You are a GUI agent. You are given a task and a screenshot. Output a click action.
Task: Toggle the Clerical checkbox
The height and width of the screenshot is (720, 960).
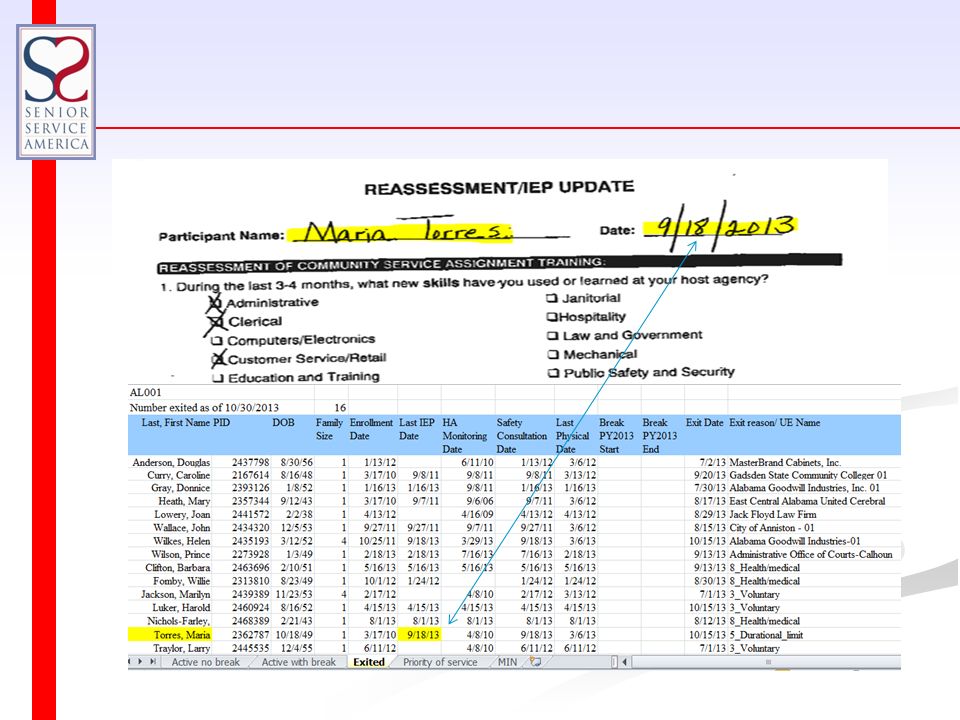(x=216, y=322)
